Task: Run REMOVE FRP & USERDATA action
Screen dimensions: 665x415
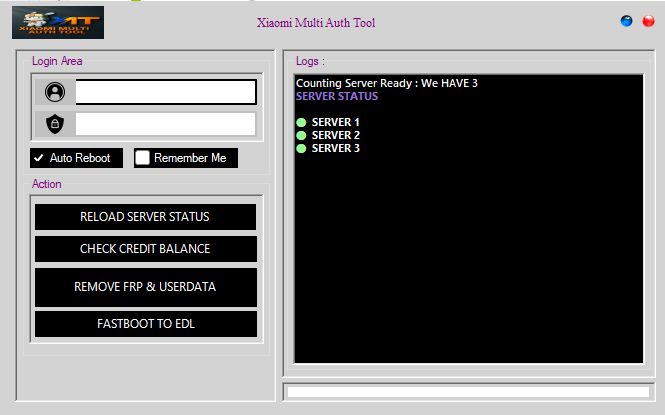Action: pos(145,287)
